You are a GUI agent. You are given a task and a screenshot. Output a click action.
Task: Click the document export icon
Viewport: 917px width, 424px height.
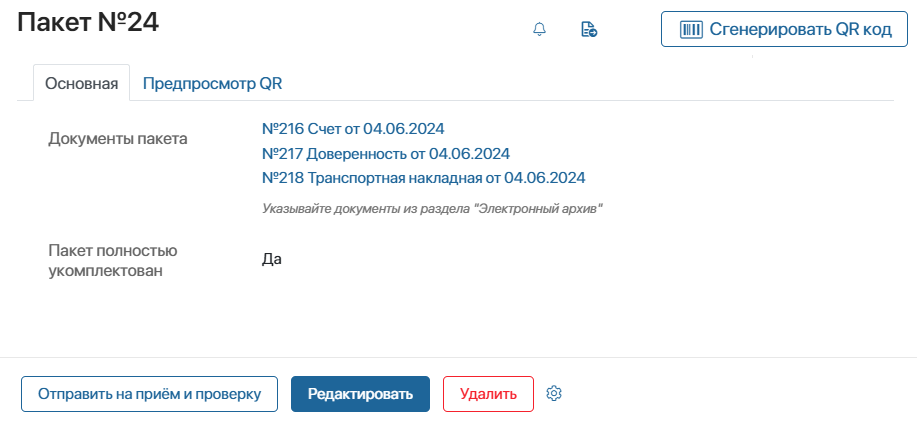click(589, 30)
